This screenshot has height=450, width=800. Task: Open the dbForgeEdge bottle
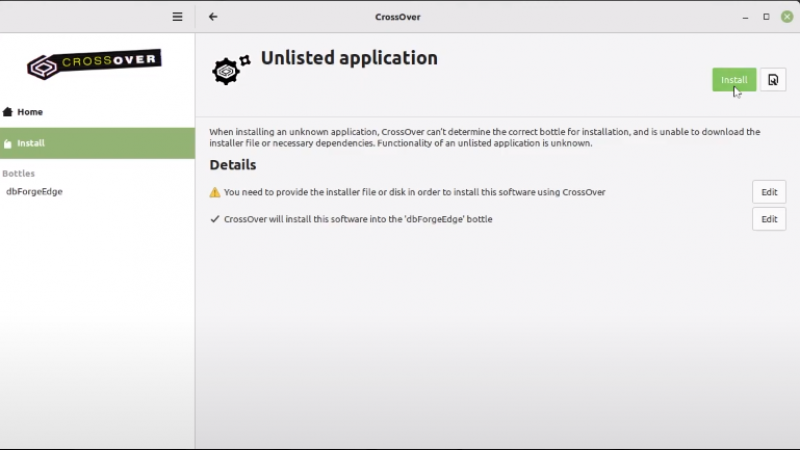pos(34,191)
